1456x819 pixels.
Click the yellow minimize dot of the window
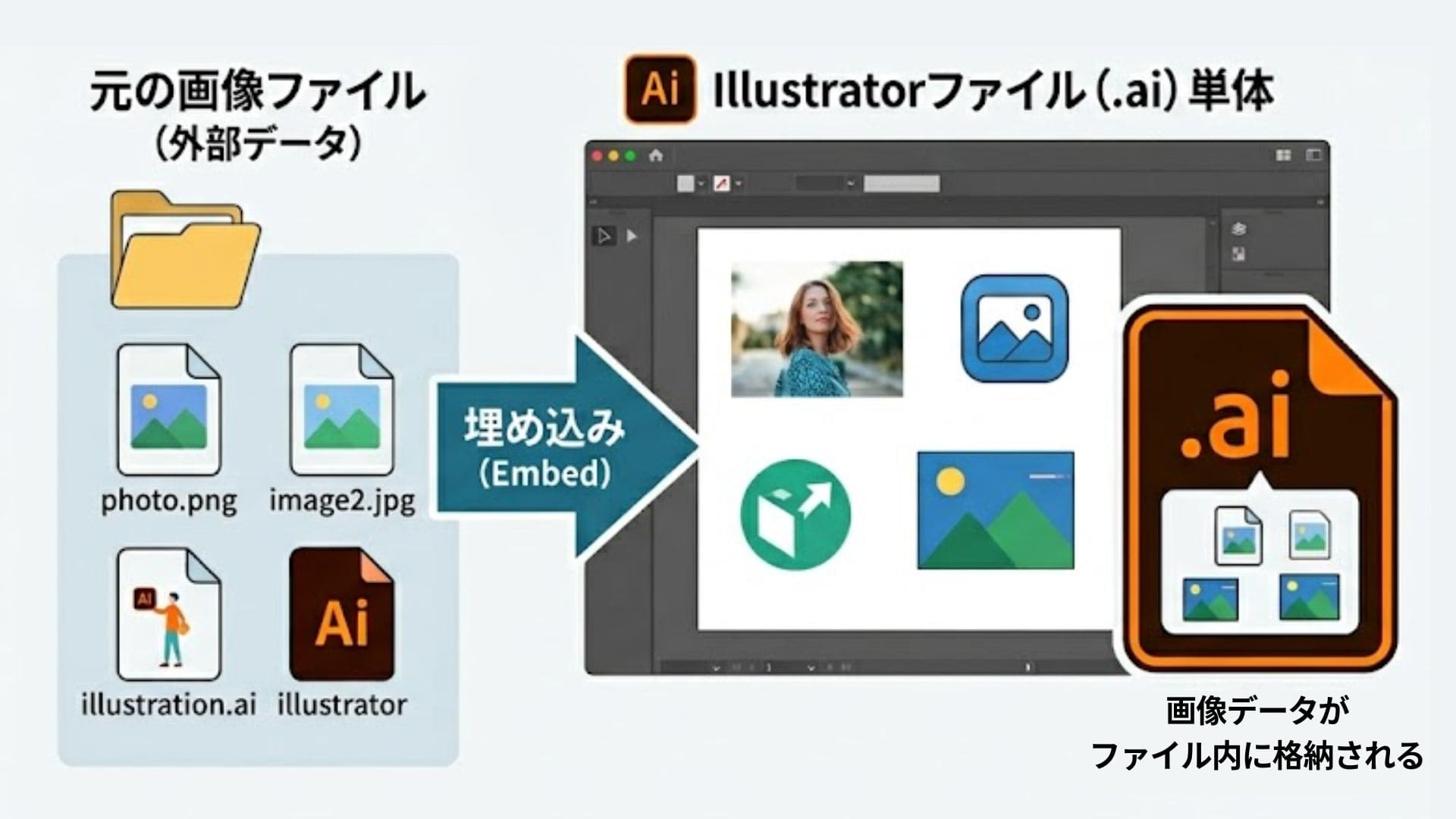pyautogui.click(x=613, y=155)
